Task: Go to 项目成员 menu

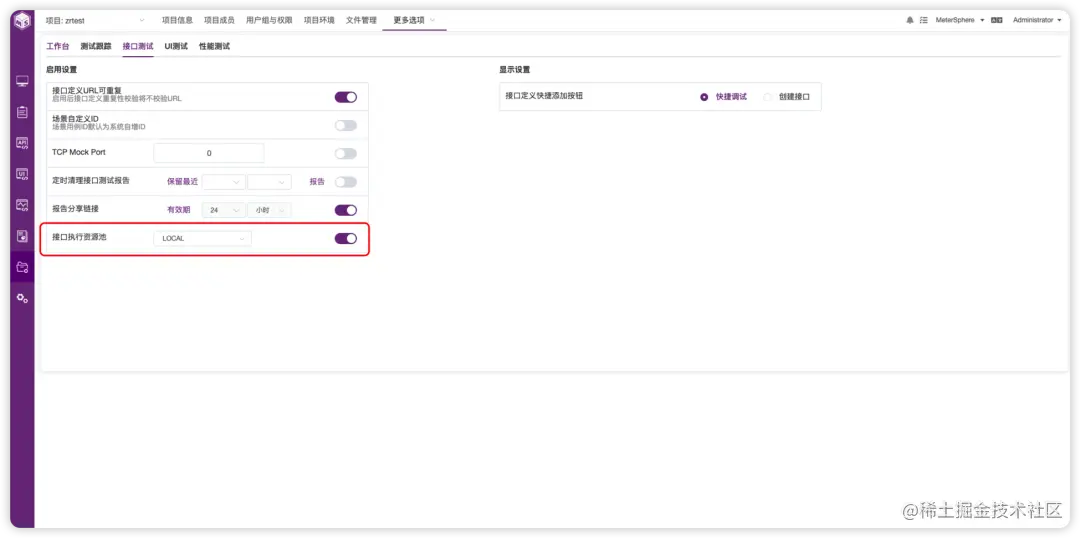Action: [x=219, y=21]
